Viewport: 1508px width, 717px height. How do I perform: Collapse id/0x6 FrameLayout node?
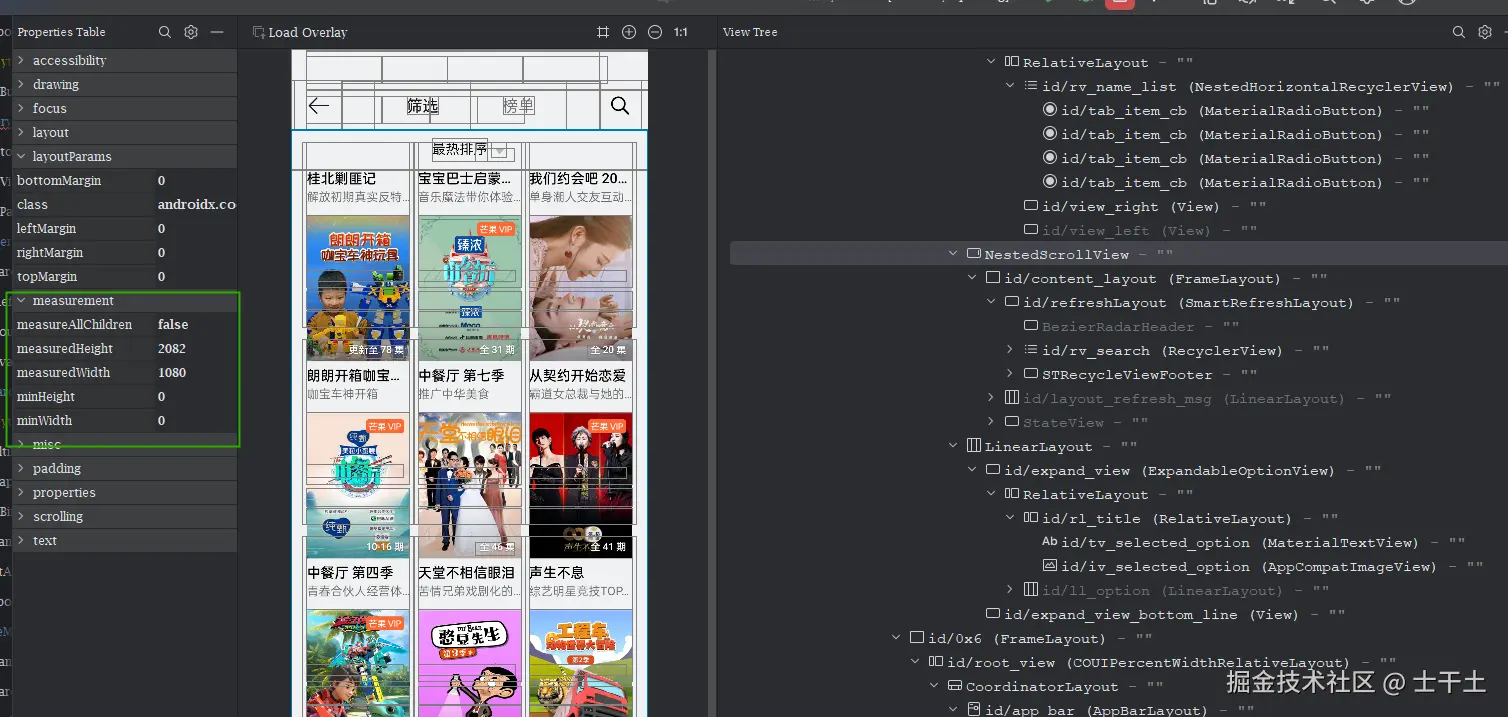896,639
